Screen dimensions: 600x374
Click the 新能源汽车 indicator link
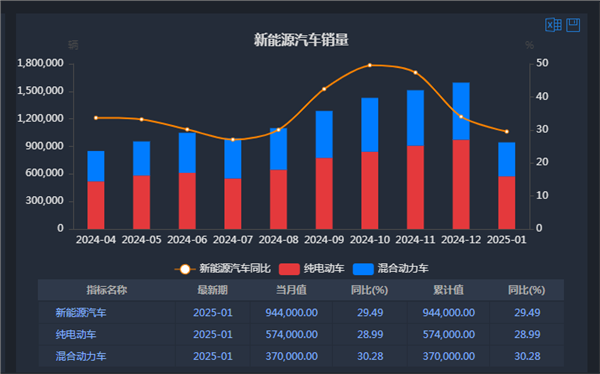click(x=81, y=313)
